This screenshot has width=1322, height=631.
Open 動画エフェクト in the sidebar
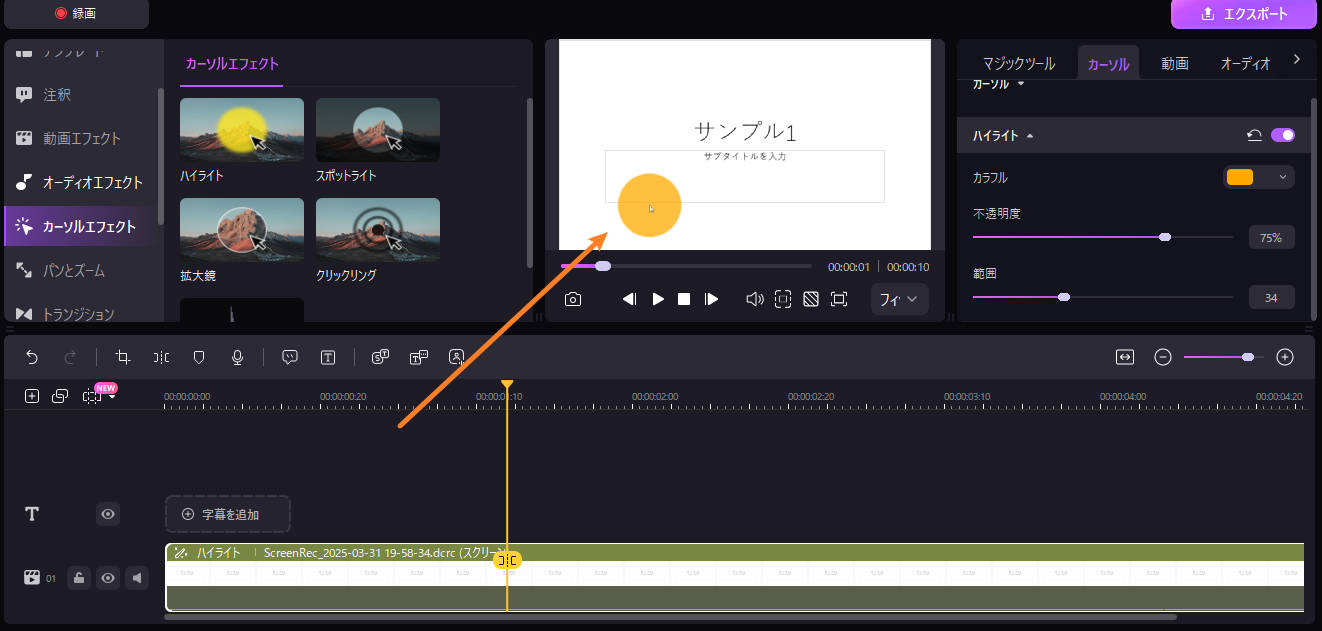pos(81,139)
